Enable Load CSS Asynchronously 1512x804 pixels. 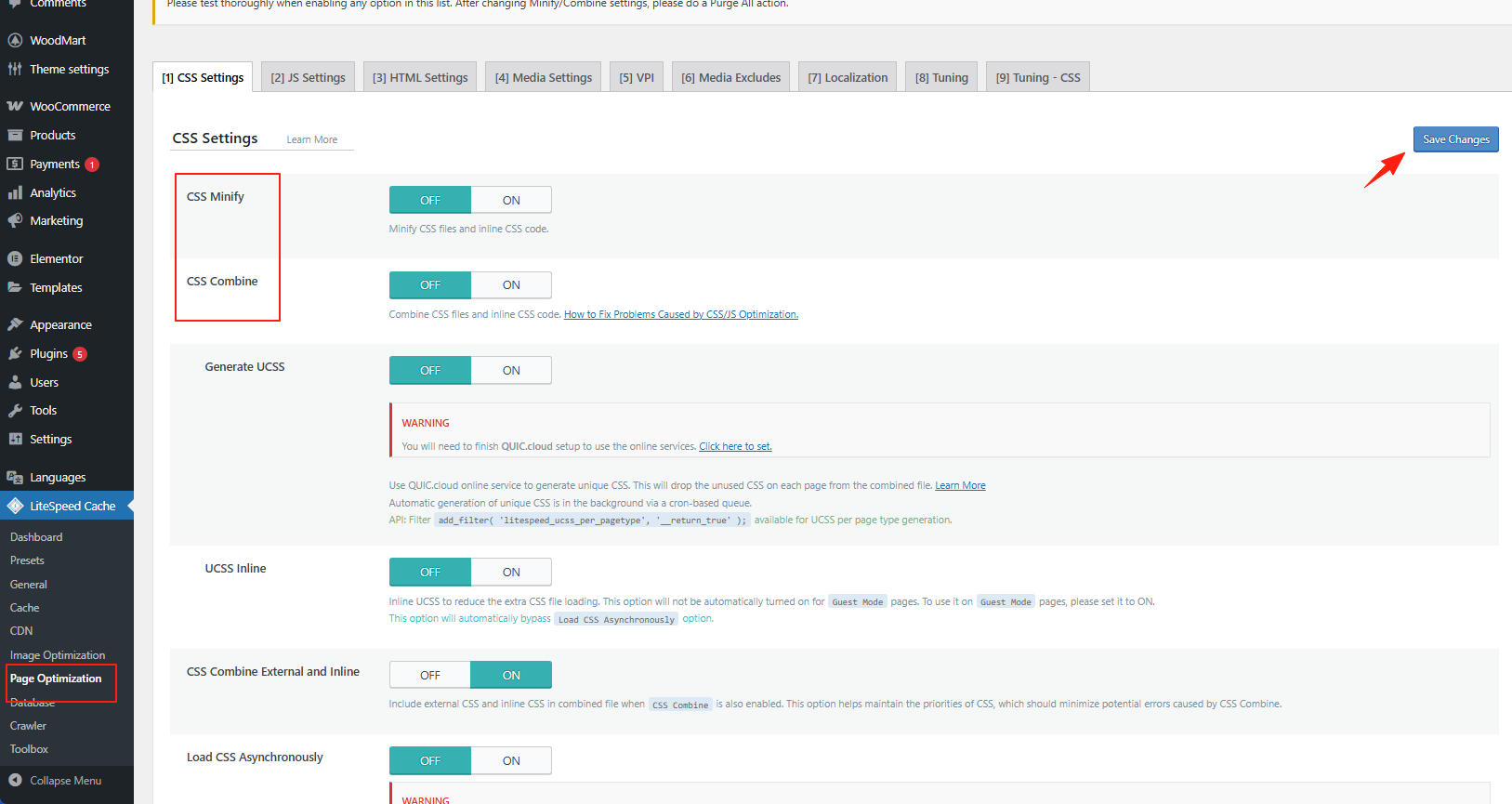coord(511,760)
